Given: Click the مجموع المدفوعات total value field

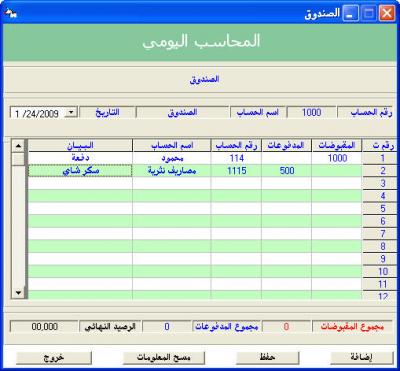Looking at the screenshot, I should [167, 327].
